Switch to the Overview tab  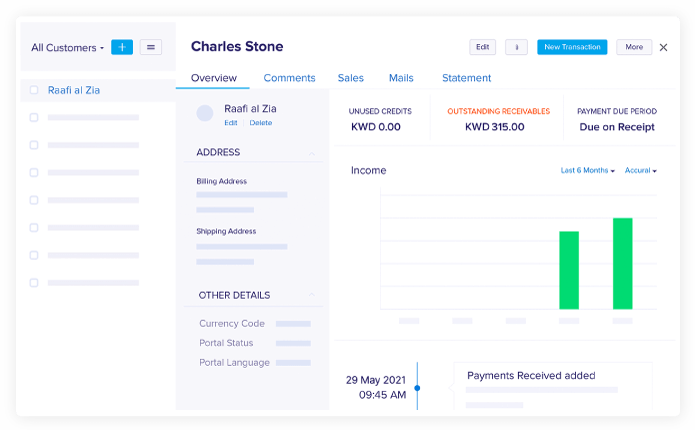[214, 78]
